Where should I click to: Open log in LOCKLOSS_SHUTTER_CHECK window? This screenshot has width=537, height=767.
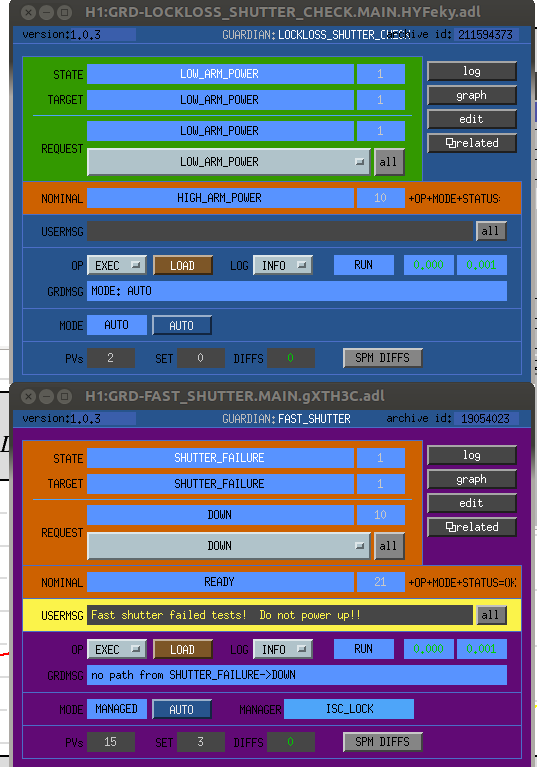[x=471, y=71]
